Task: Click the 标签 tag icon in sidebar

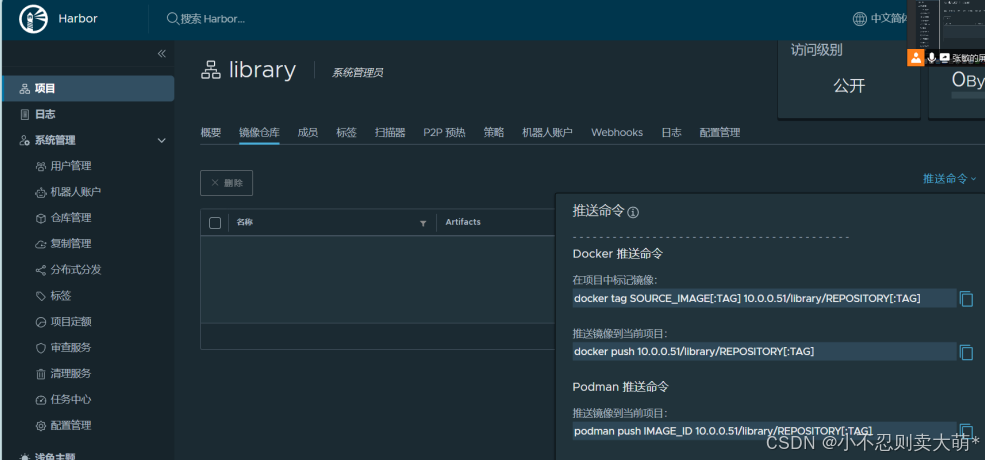Action: pyautogui.click(x=41, y=296)
